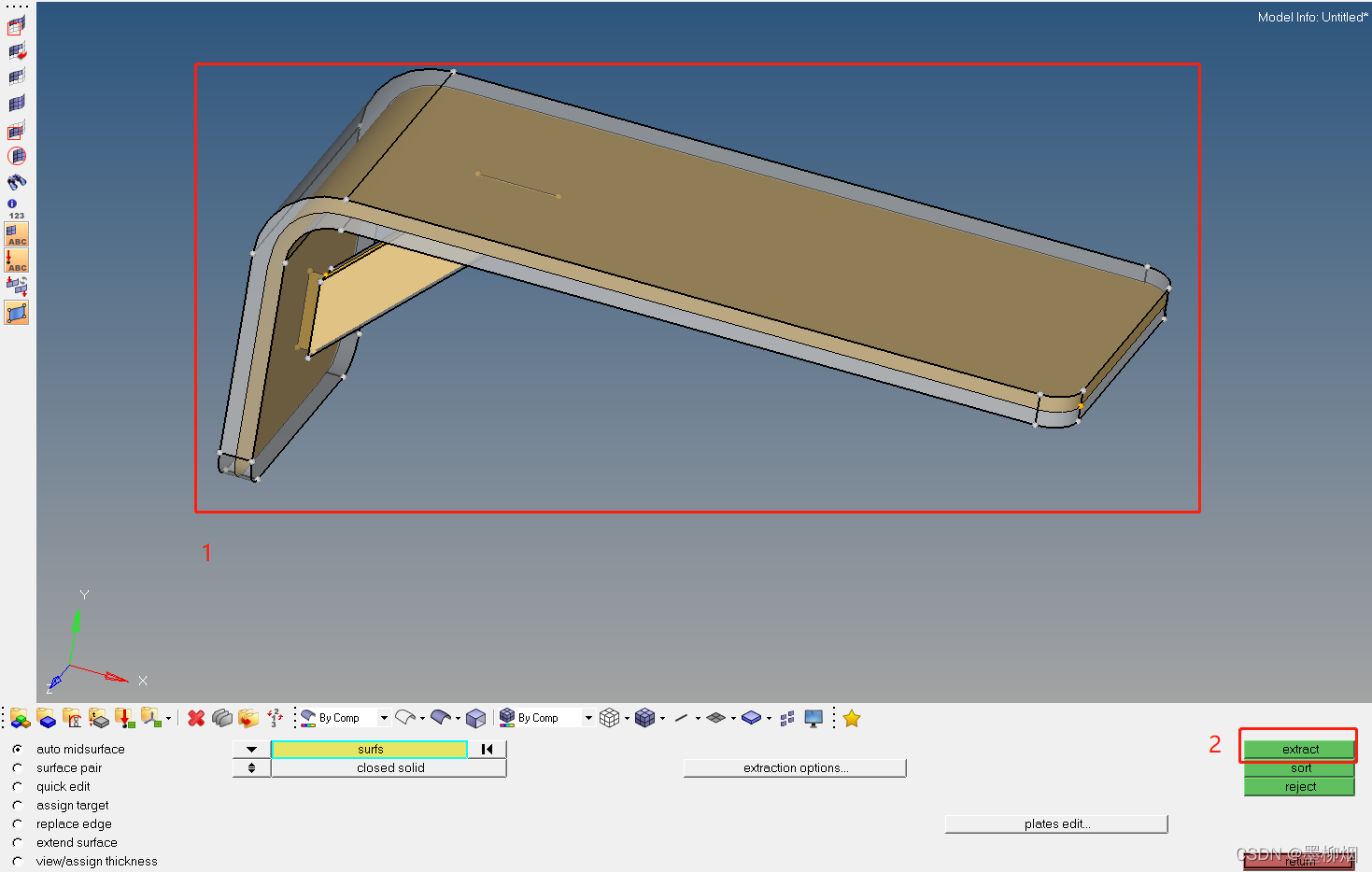Click the plates edit button
1372x872 pixels.
[1056, 824]
